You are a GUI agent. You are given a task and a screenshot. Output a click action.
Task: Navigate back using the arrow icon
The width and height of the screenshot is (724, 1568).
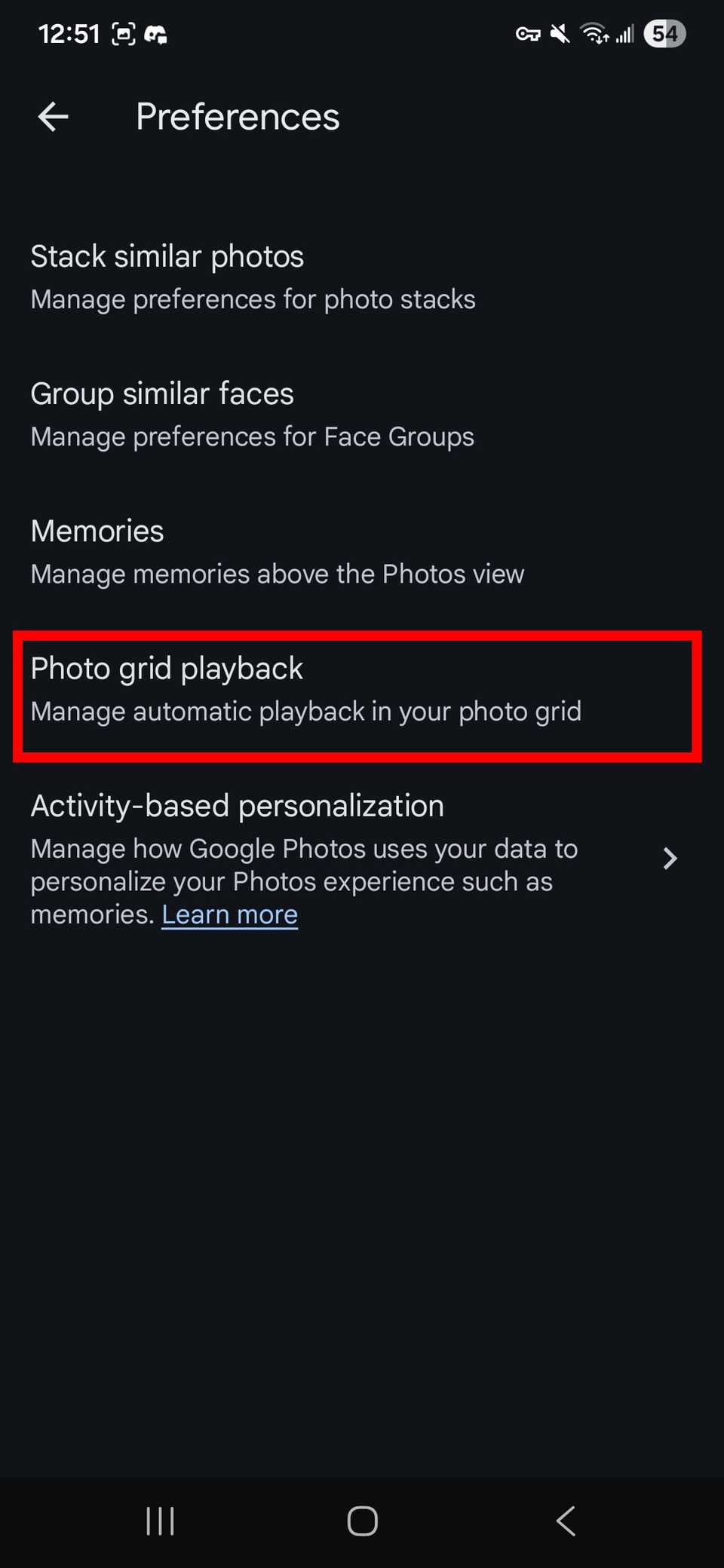tap(51, 117)
